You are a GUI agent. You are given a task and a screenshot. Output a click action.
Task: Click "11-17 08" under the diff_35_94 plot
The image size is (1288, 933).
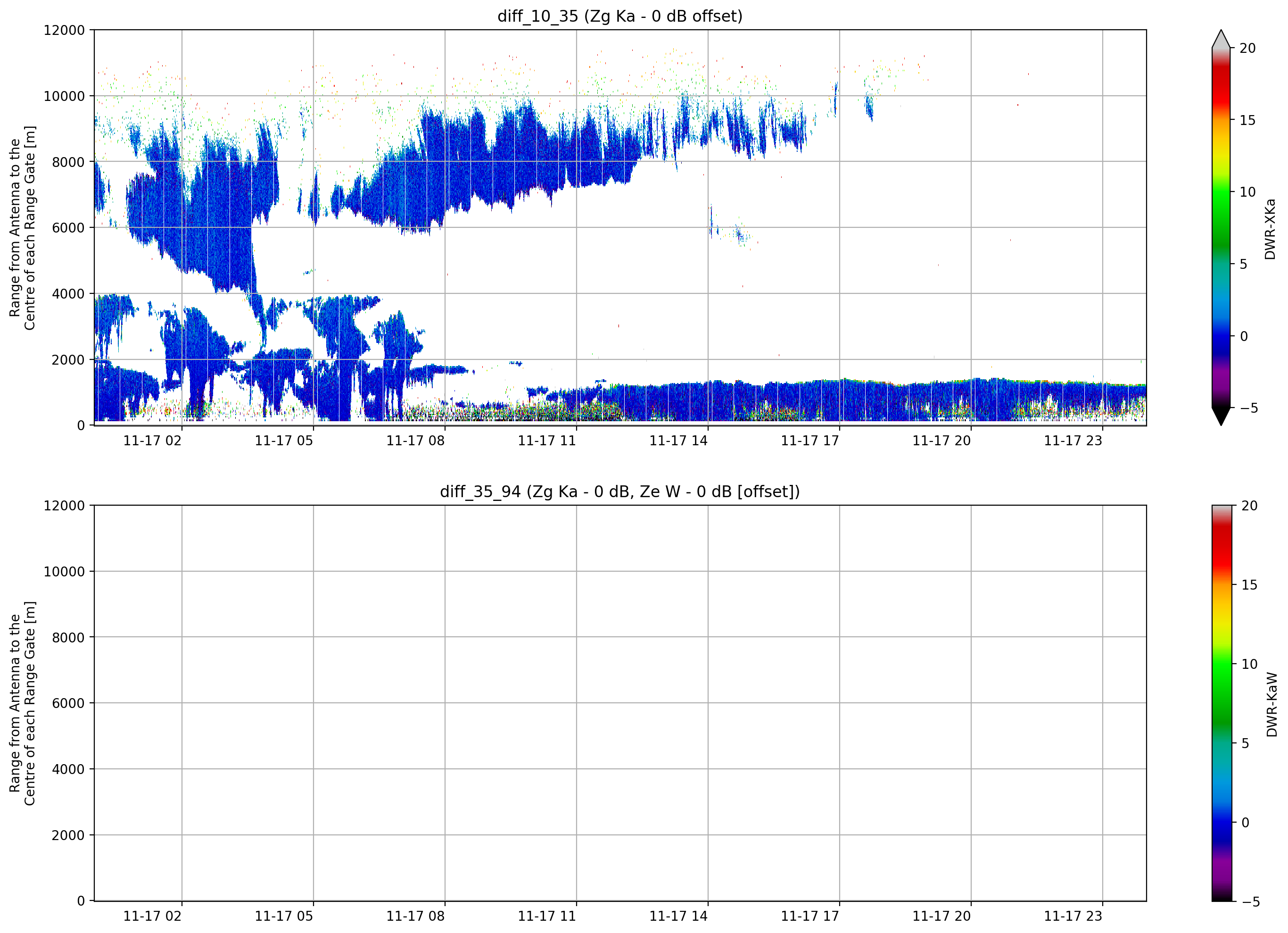coord(415,916)
